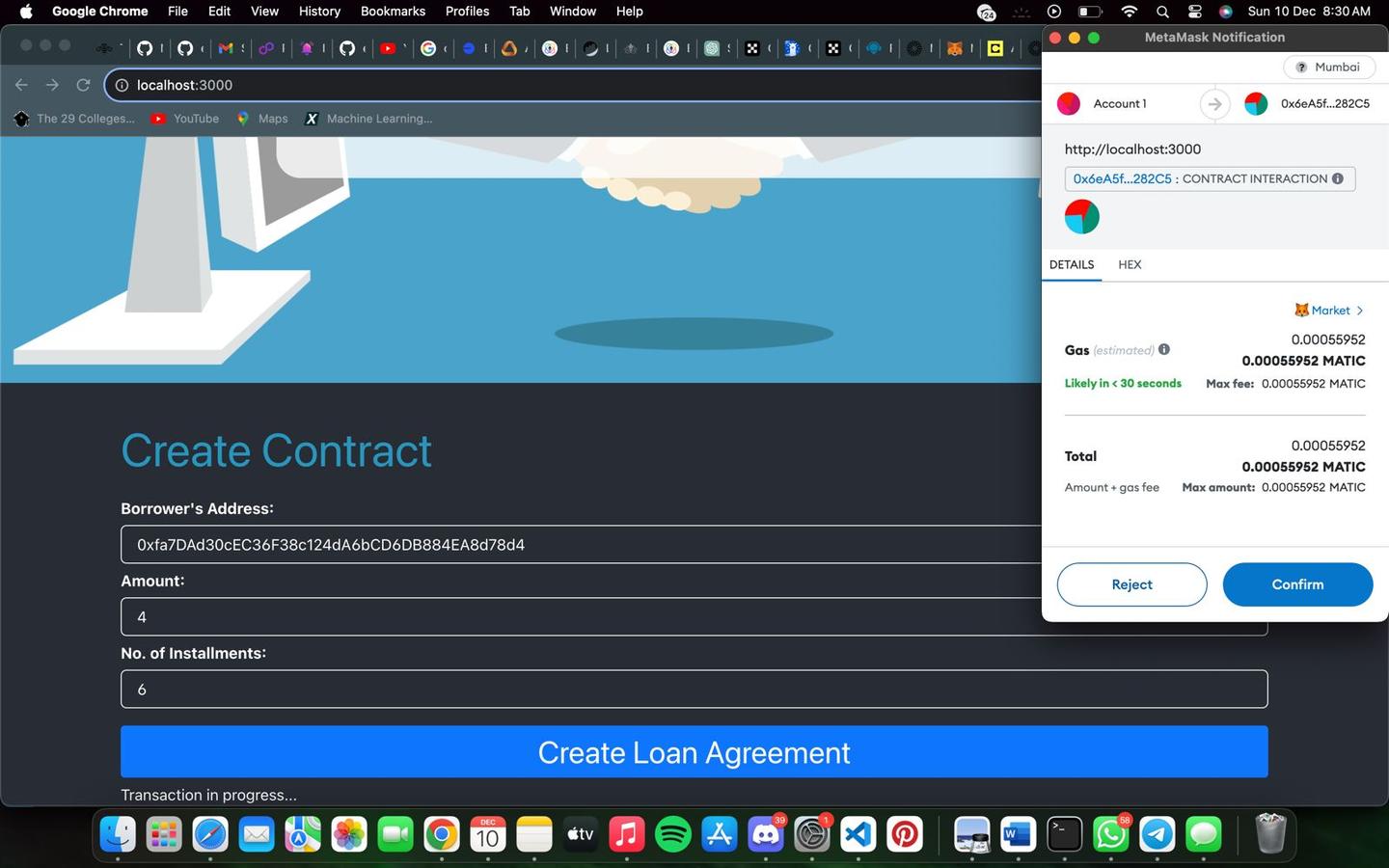This screenshot has width=1389, height=868.
Task: Launch Safari from the Dock
Action: (210, 834)
